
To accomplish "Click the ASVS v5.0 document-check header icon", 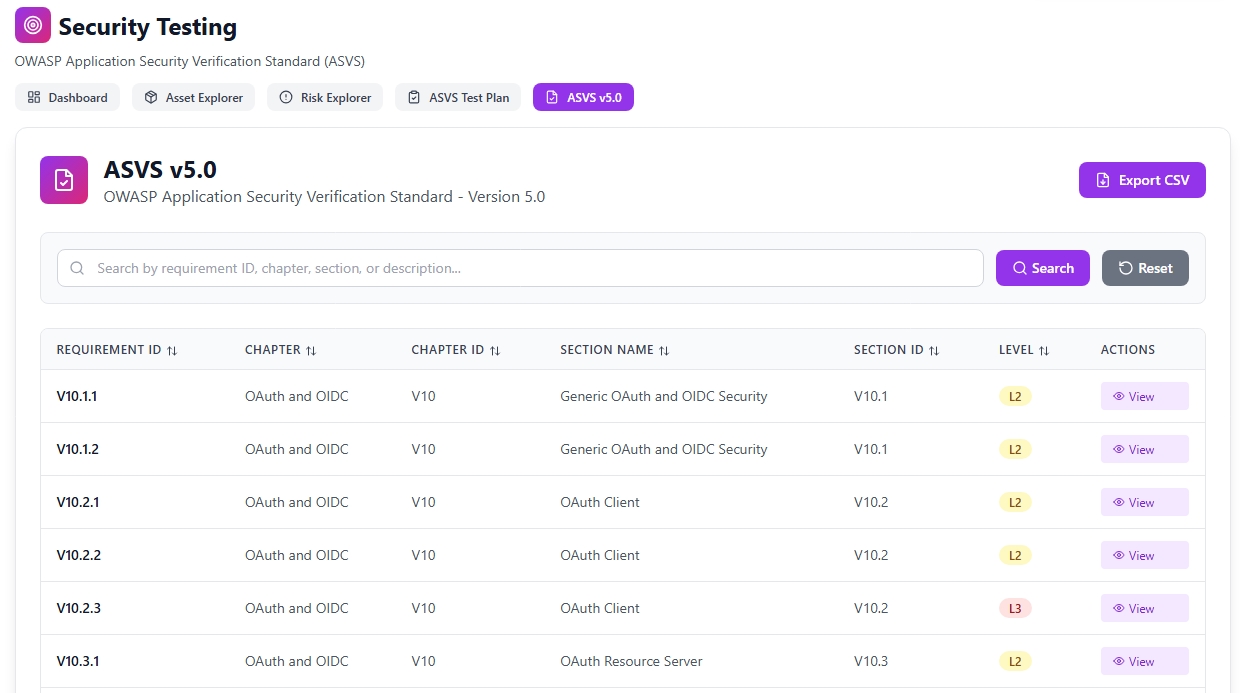I will coord(64,180).
